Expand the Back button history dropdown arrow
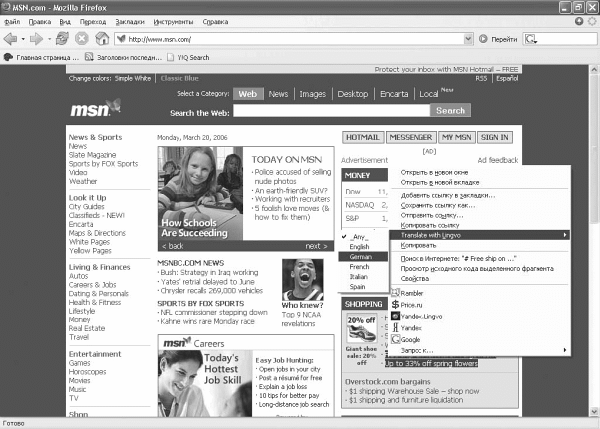 coord(24,38)
